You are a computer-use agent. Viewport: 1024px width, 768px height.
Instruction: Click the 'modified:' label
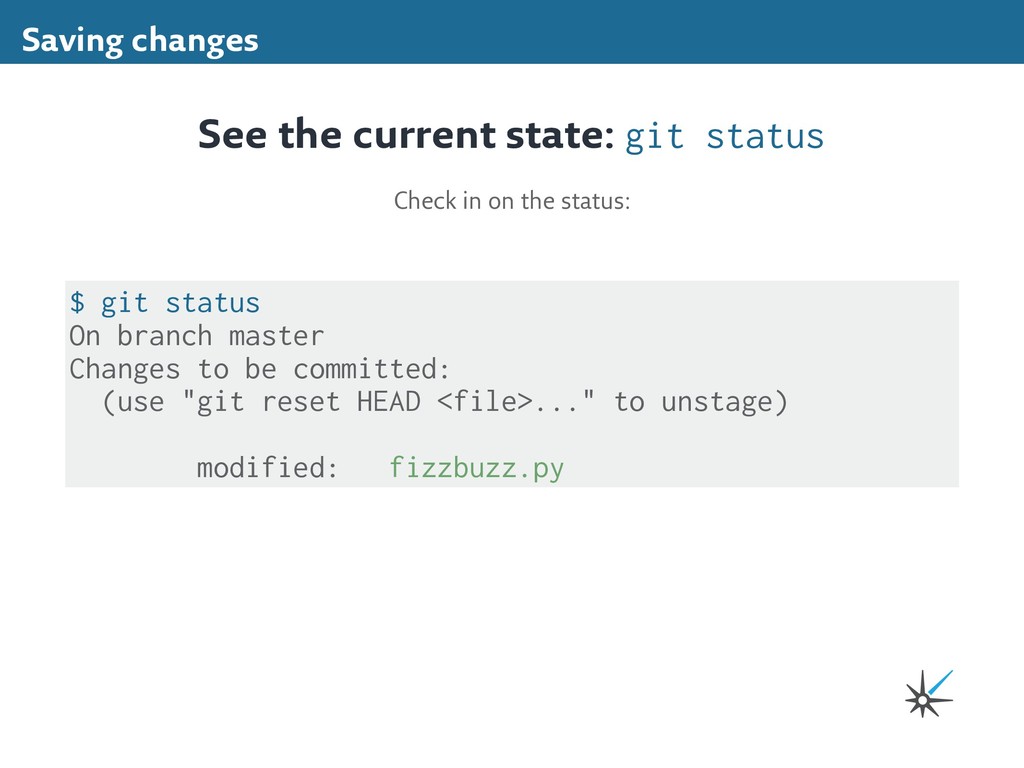pos(267,467)
